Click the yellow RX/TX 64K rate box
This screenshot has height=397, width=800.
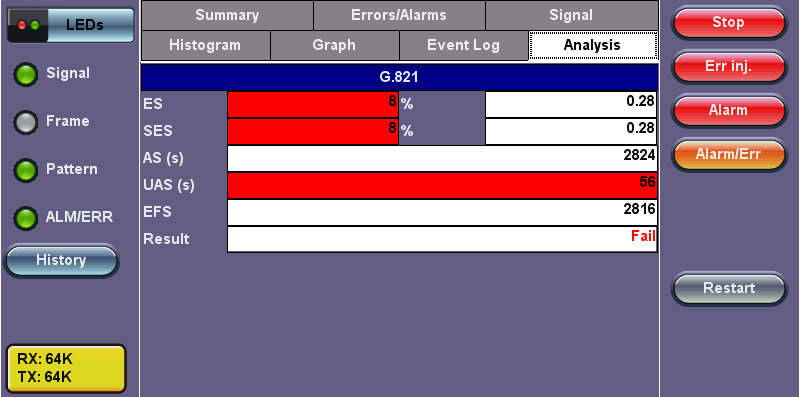[66, 368]
